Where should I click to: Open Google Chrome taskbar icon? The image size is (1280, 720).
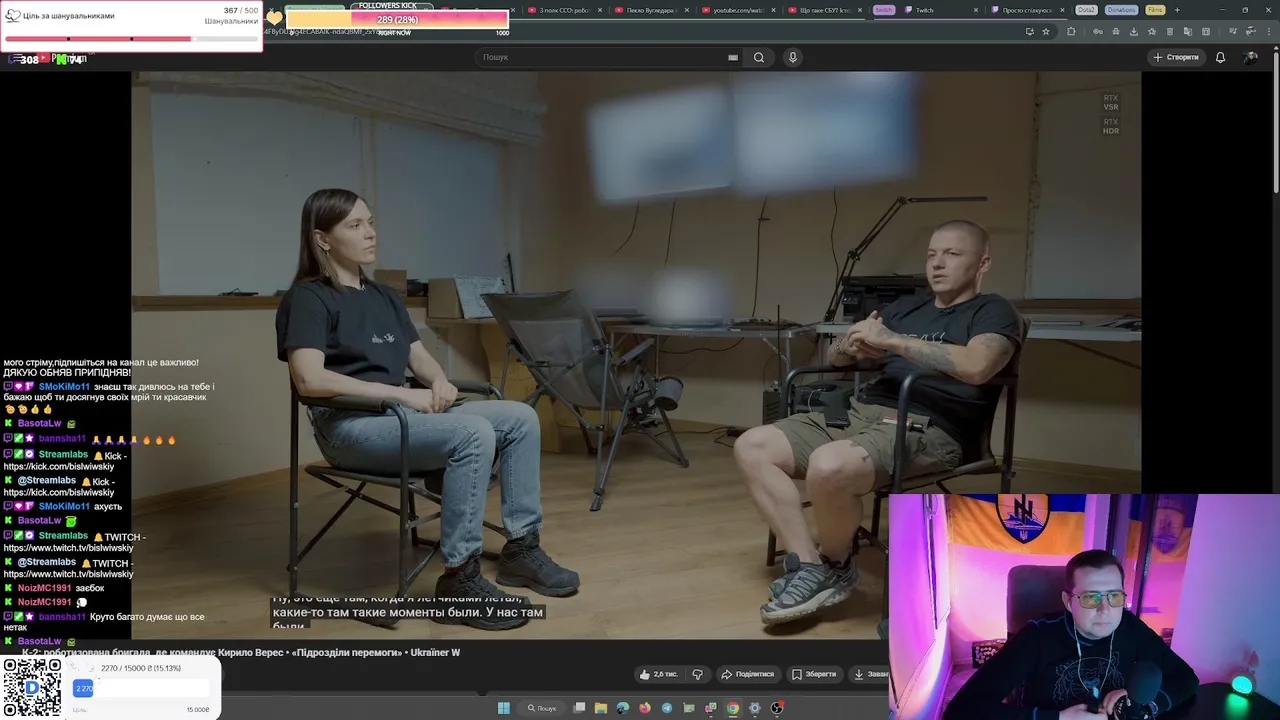[733, 708]
